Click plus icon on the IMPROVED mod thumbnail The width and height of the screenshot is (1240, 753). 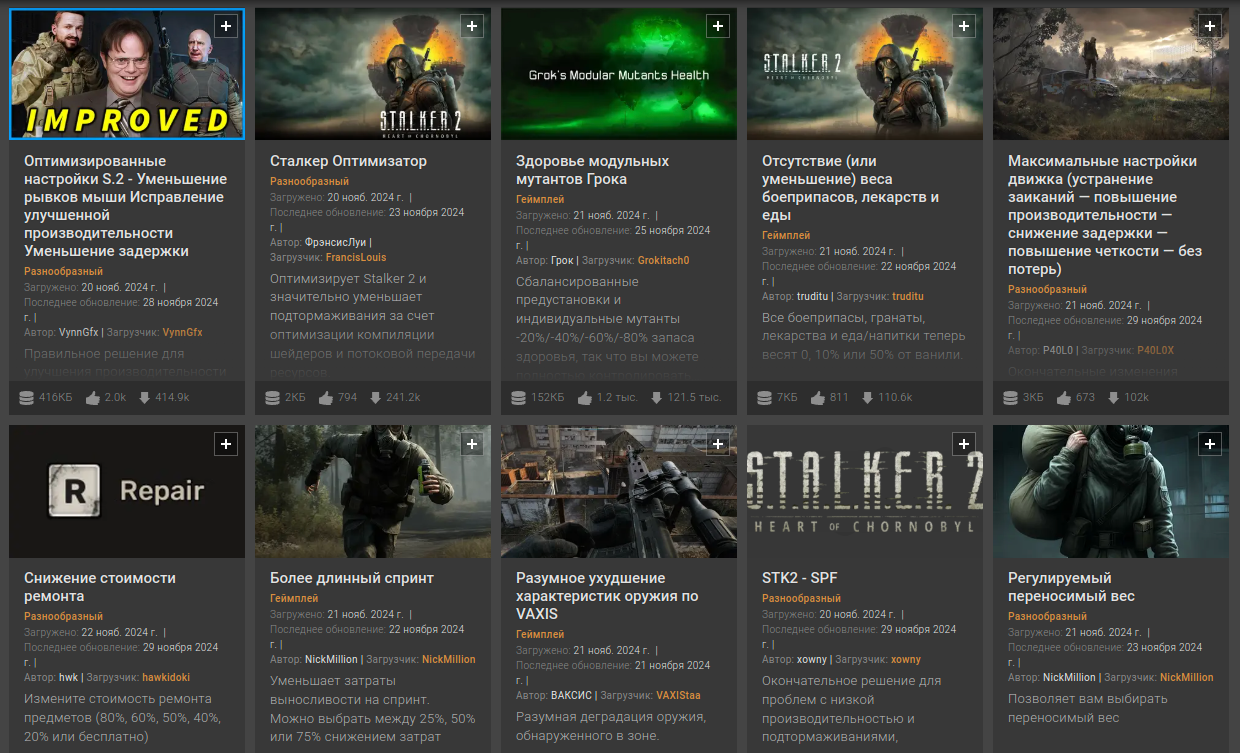[226, 27]
